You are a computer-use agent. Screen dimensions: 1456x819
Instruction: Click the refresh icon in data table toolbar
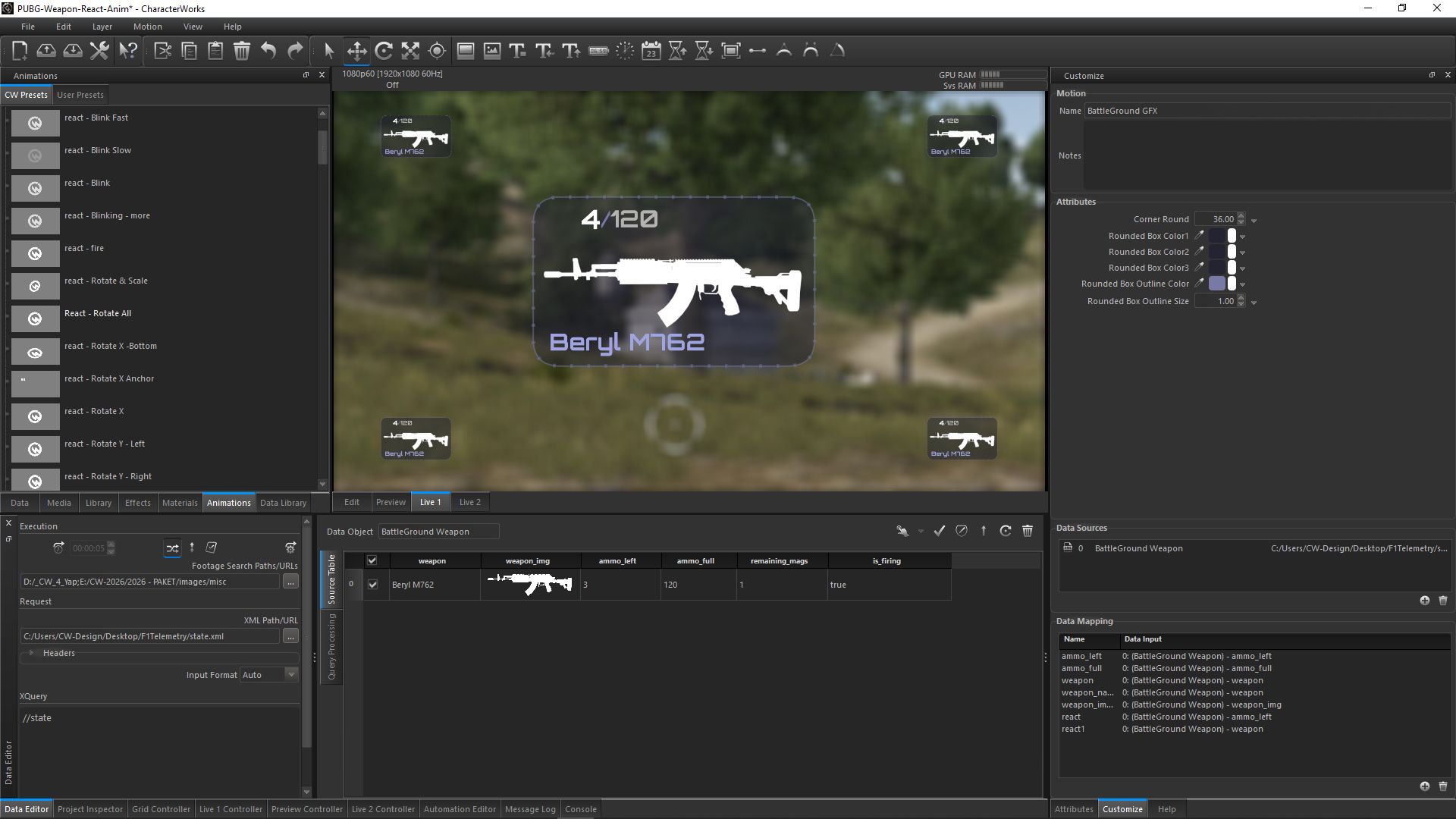click(1006, 531)
